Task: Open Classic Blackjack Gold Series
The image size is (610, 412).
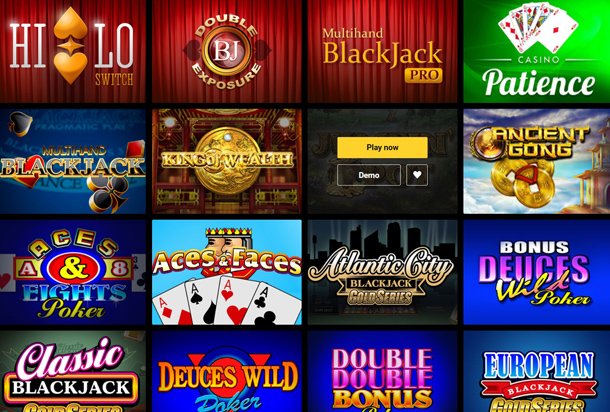Action: point(73,371)
